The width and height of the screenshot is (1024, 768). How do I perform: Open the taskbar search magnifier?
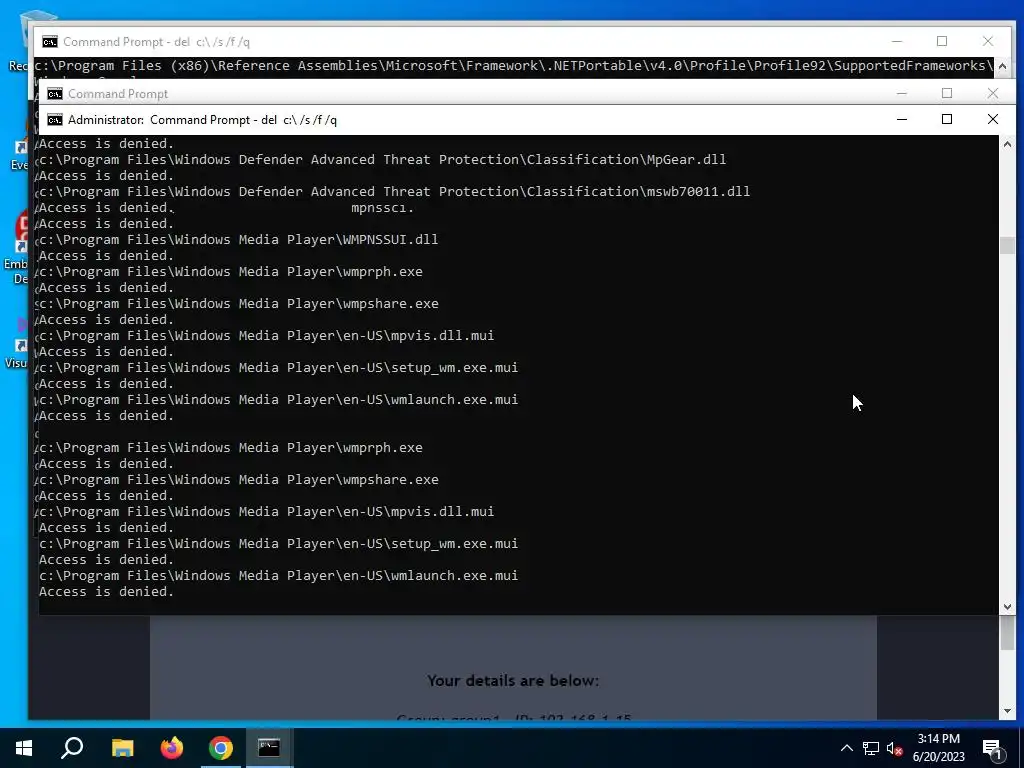72,748
